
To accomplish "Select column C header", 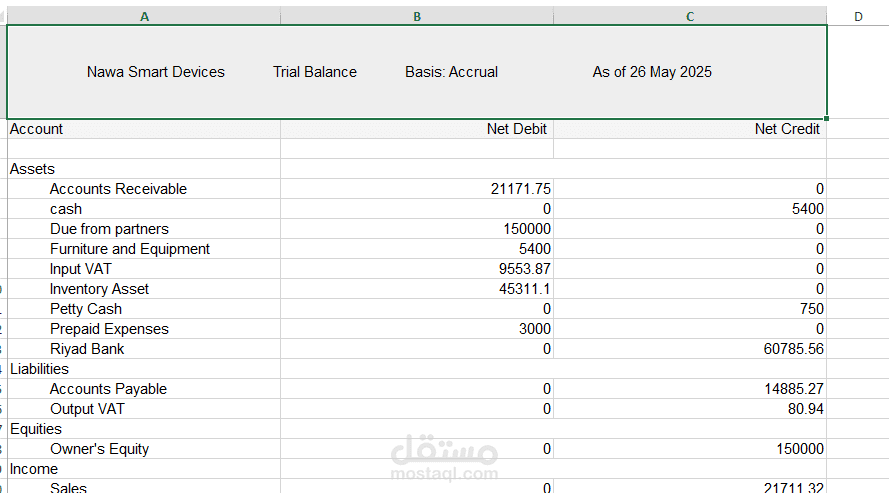I will [690, 16].
